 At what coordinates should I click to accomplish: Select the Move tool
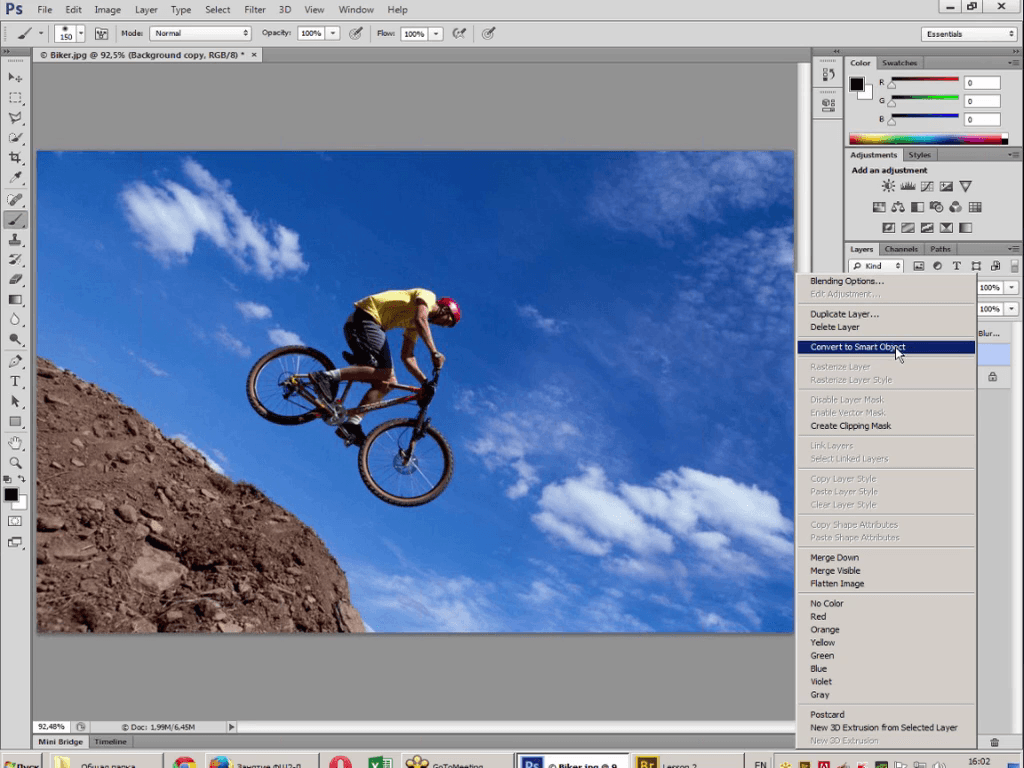[x=15, y=77]
